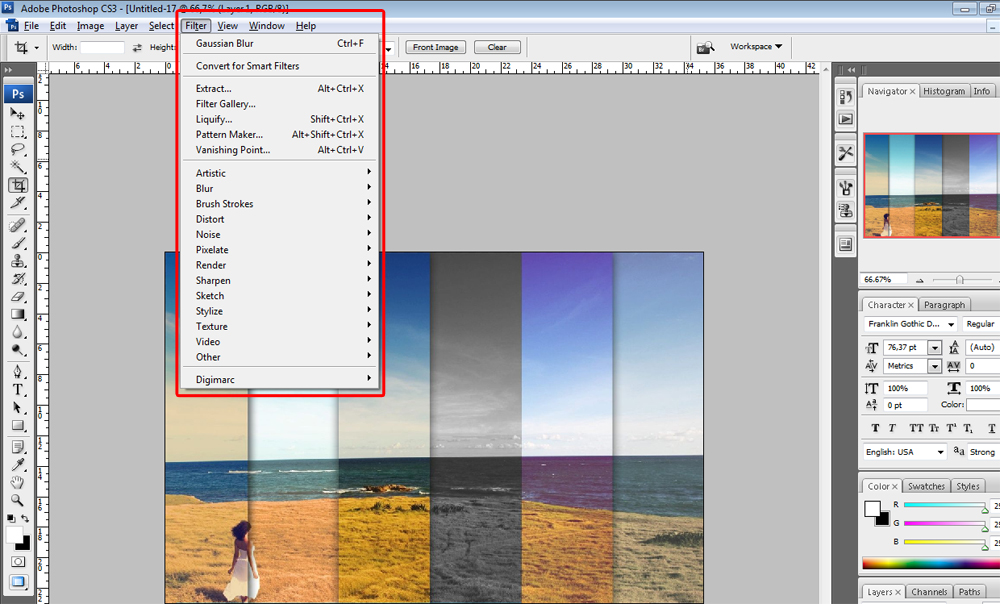
Task: Select the Brush tool
Action: click(x=18, y=243)
